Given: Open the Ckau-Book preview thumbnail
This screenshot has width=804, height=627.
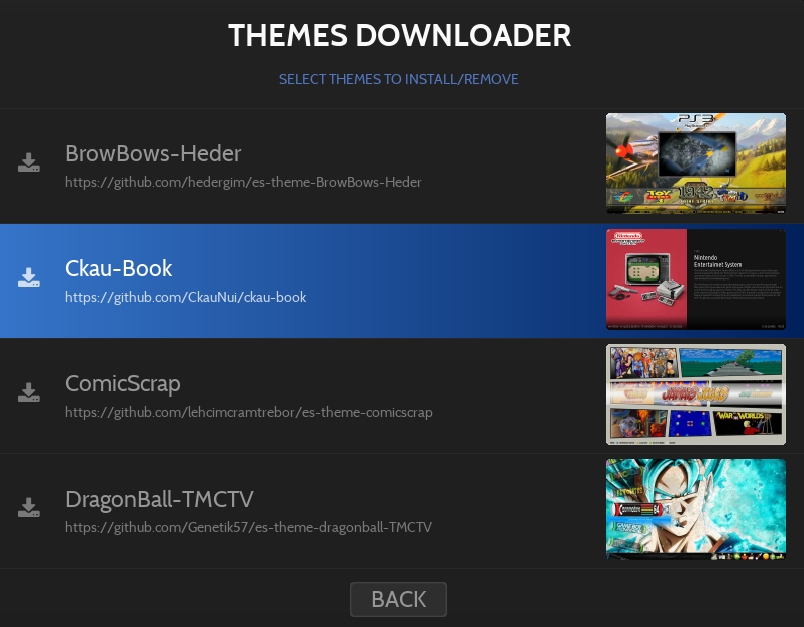Looking at the screenshot, I should click(696, 280).
